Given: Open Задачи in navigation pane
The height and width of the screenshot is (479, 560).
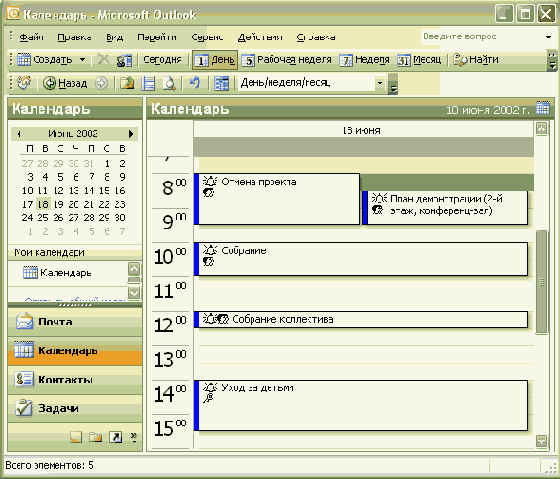Looking at the screenshot, I should tap(75, 408).
